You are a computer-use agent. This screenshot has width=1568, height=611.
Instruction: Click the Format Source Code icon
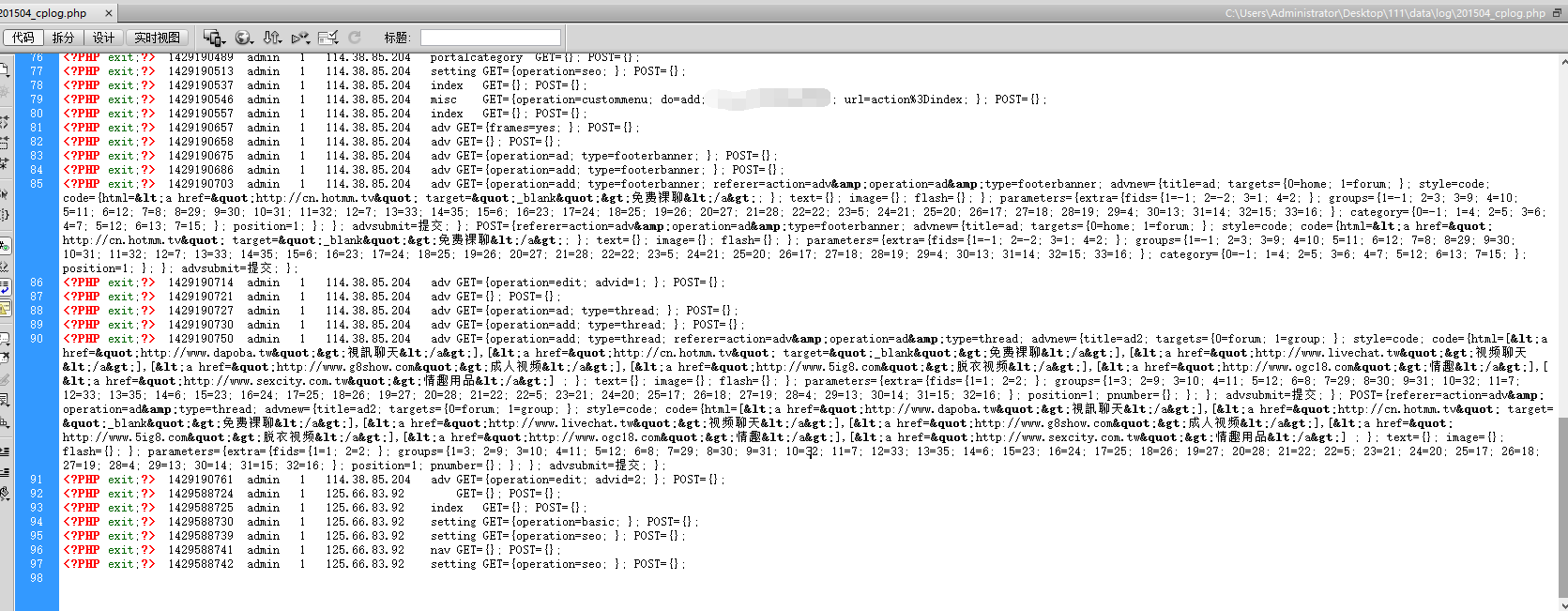(4, 492)
